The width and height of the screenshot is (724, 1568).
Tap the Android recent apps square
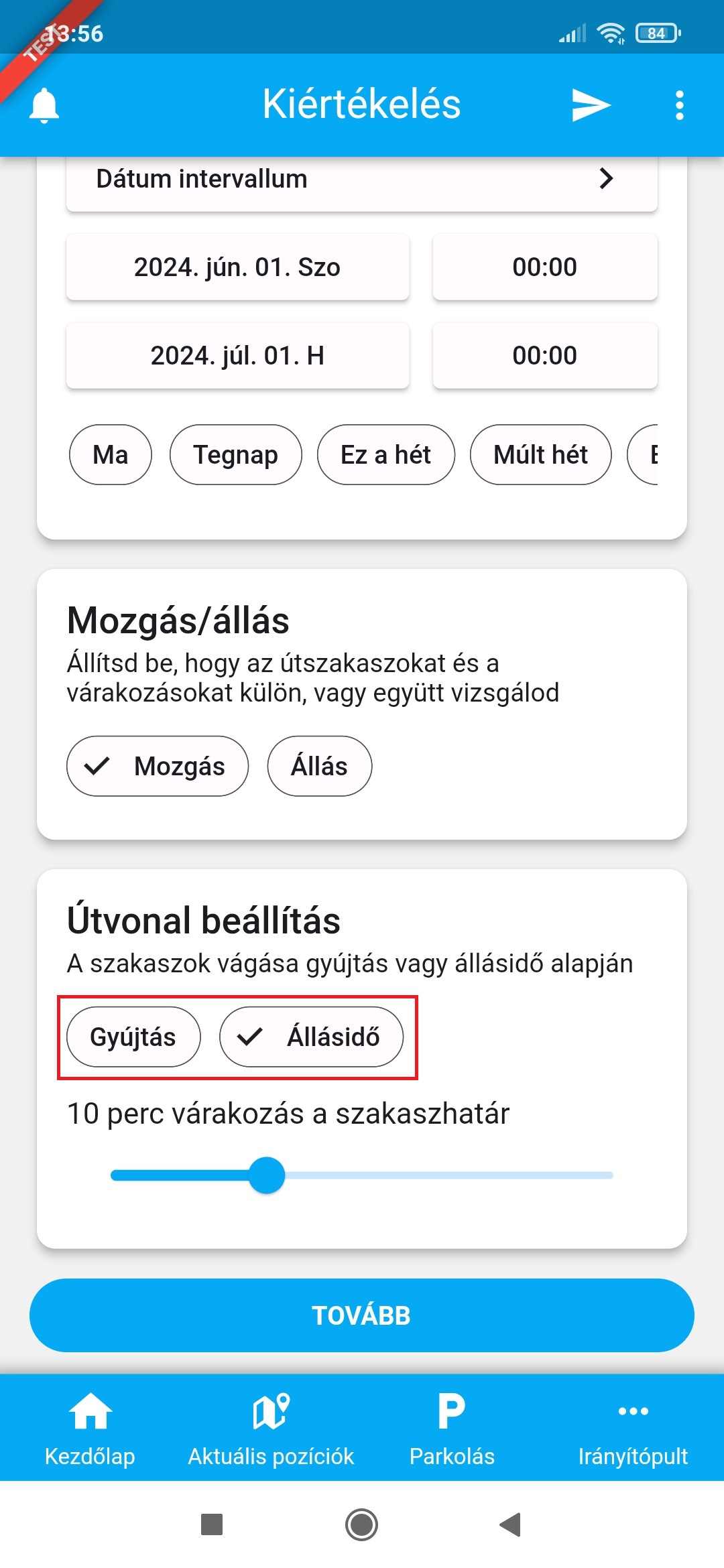coord(212,1524)
